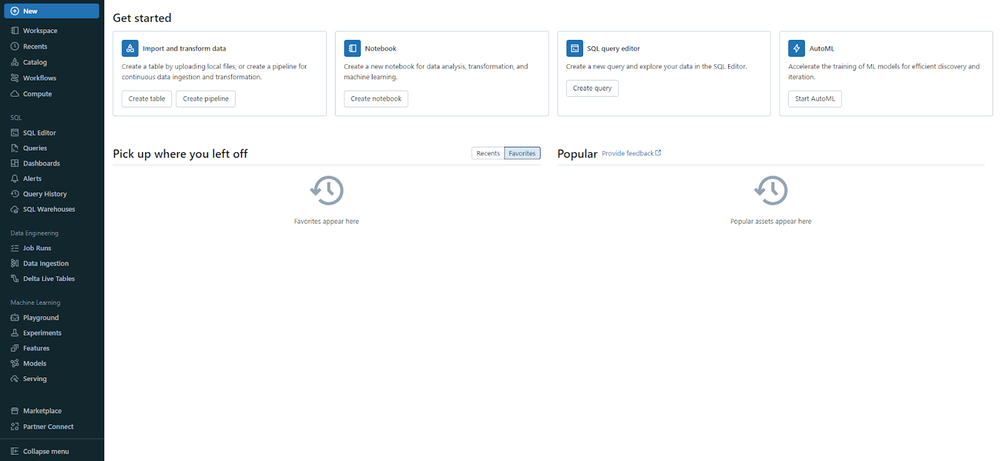Click the Notebook card title
Viewport: 1000px width, 461px height.
pos(381,48)
